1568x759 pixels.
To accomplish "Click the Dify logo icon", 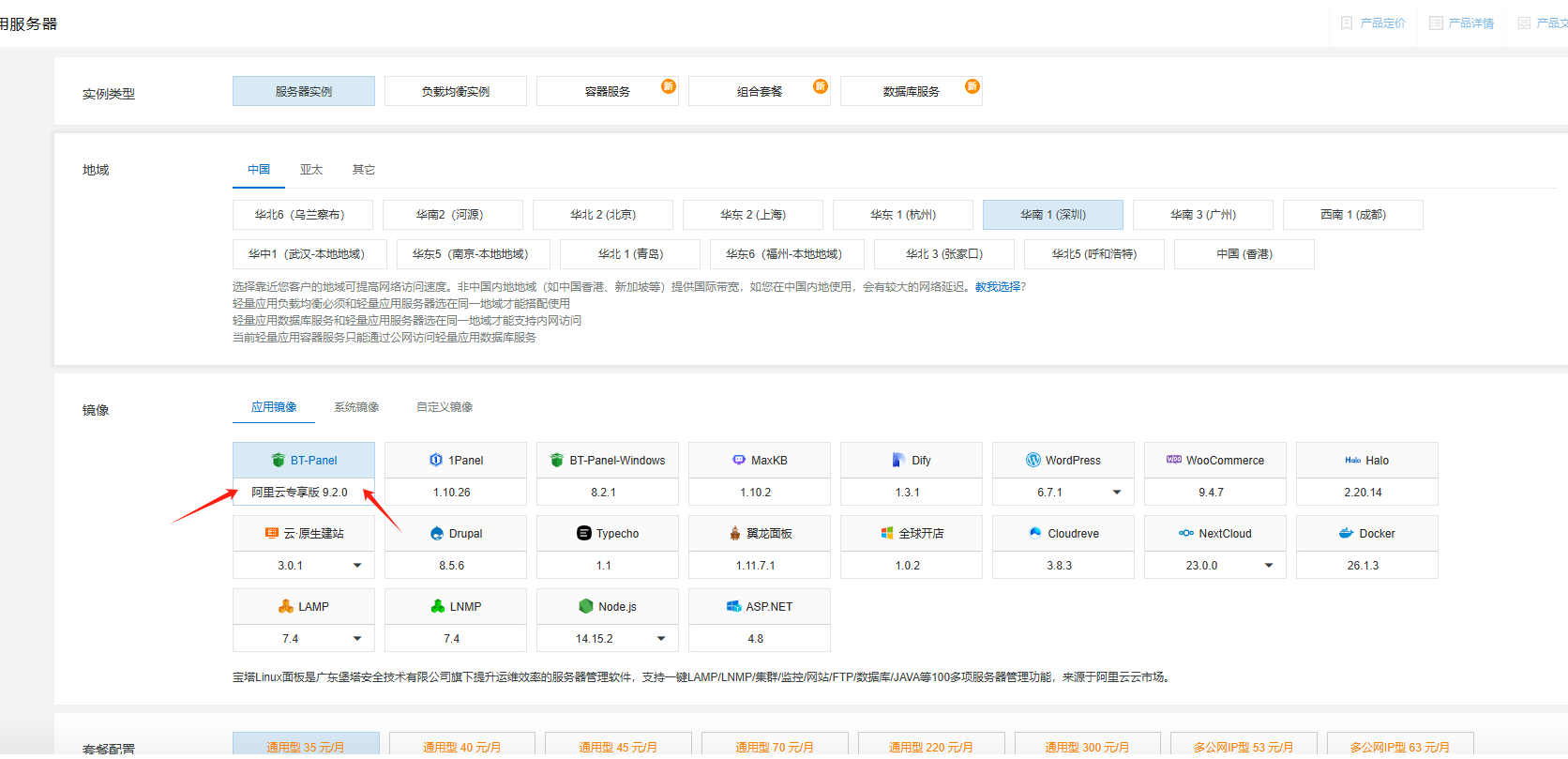I will [898, 461].
